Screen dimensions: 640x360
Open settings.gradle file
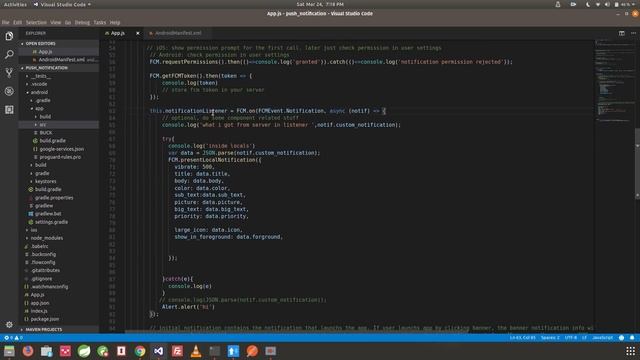click(51, 222)
